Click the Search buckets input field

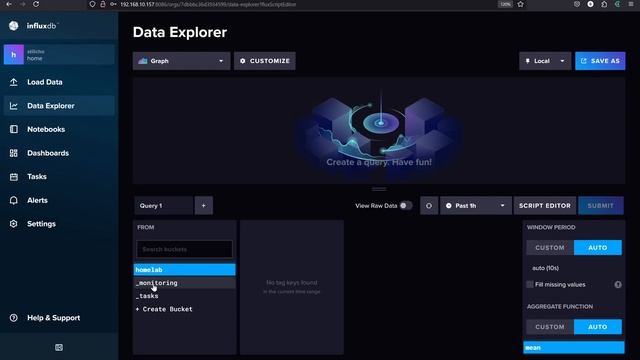(x=184, y=249)
